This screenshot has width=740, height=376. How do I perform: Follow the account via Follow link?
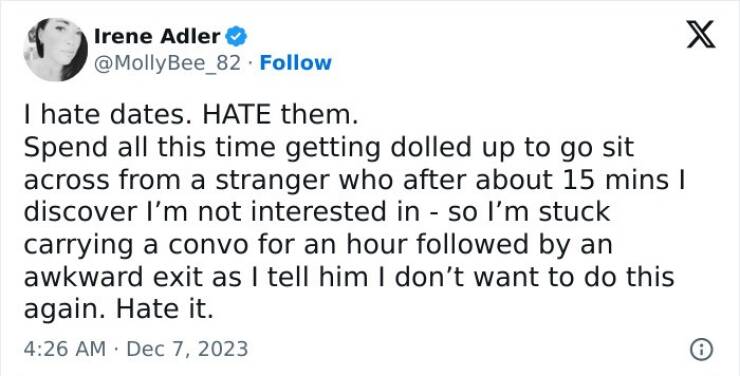click(x=296, y=63)
